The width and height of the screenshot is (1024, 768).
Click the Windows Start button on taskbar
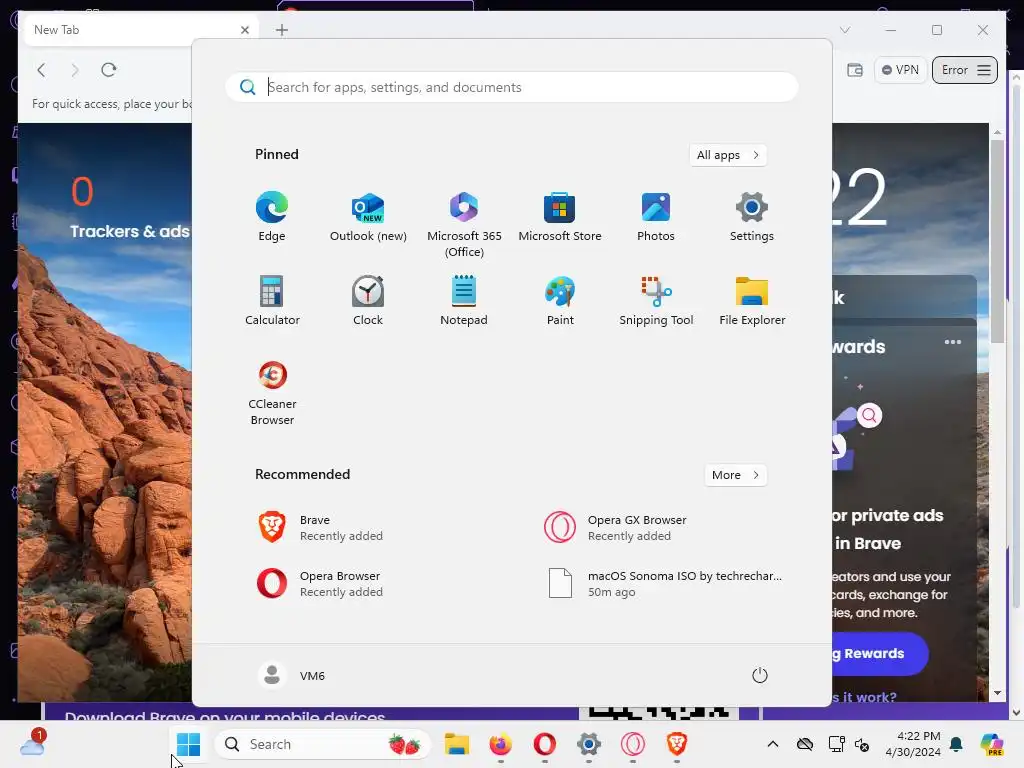point(188,744)
